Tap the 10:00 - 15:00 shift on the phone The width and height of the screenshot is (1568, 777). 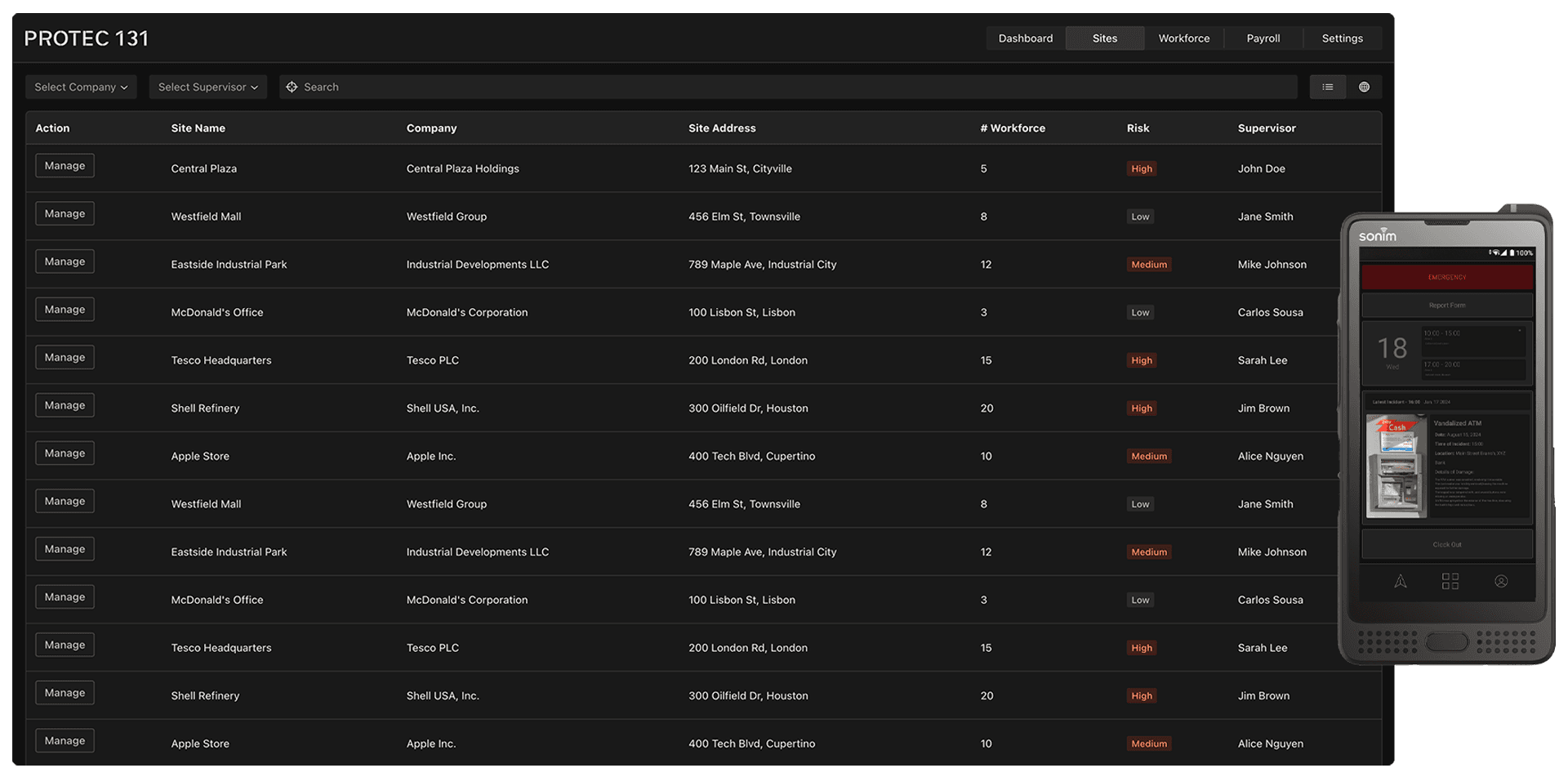[x=1473, y=340]
